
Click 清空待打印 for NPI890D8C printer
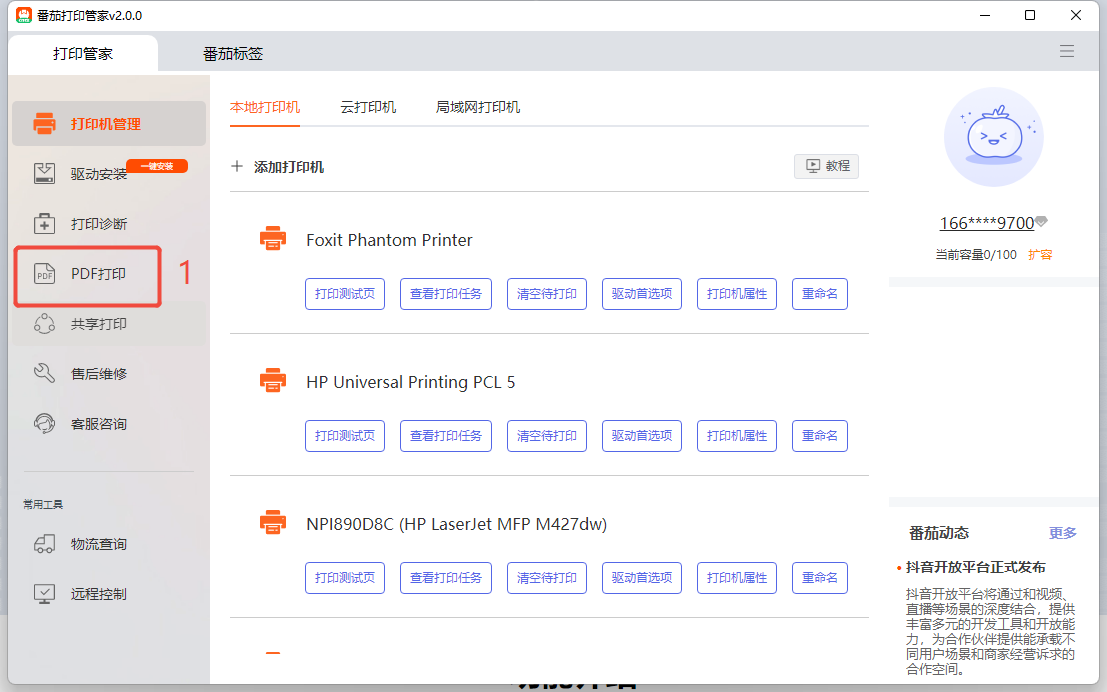tap(546, 578)
